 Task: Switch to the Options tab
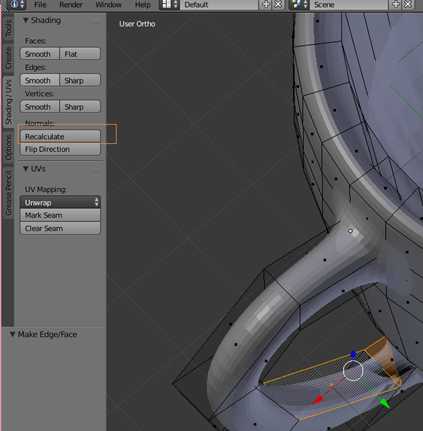tap(9, 147)
